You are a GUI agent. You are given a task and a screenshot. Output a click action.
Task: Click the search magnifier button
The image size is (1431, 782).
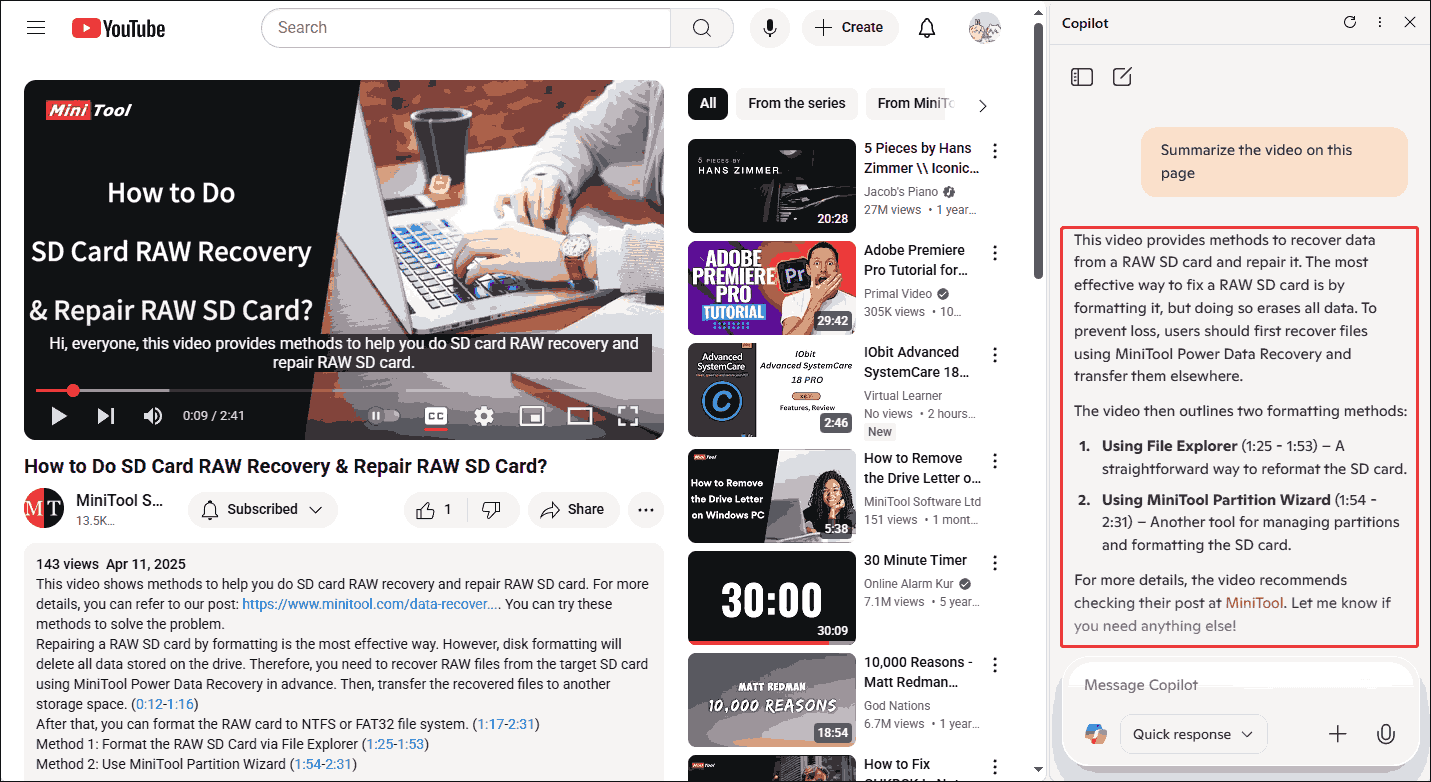pos(702,28)
